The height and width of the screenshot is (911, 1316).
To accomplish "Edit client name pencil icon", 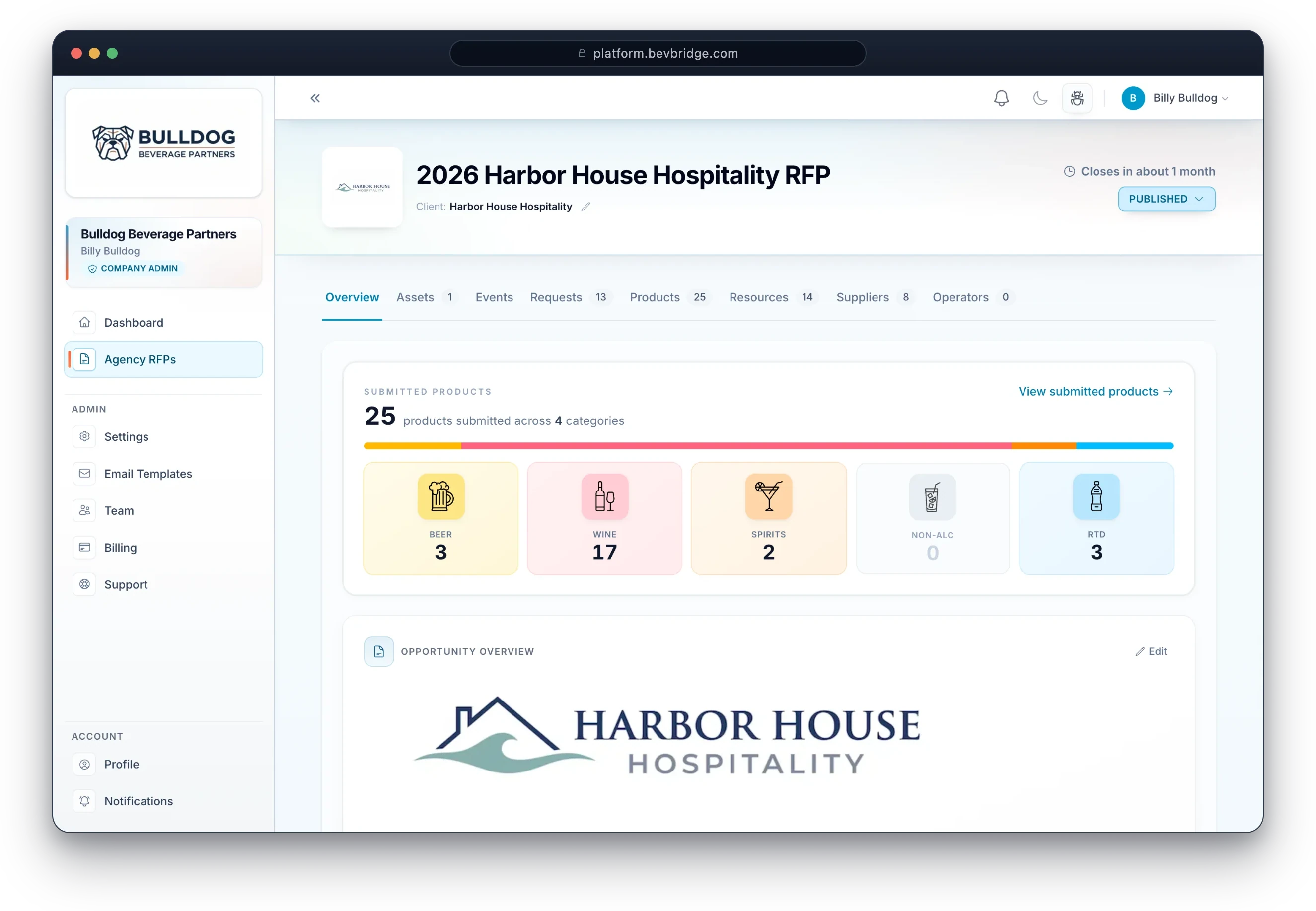I will (x=586, y=207).
